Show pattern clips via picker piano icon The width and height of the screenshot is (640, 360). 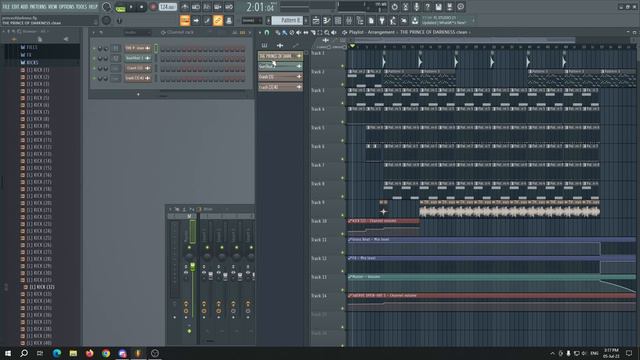point(264,45)
